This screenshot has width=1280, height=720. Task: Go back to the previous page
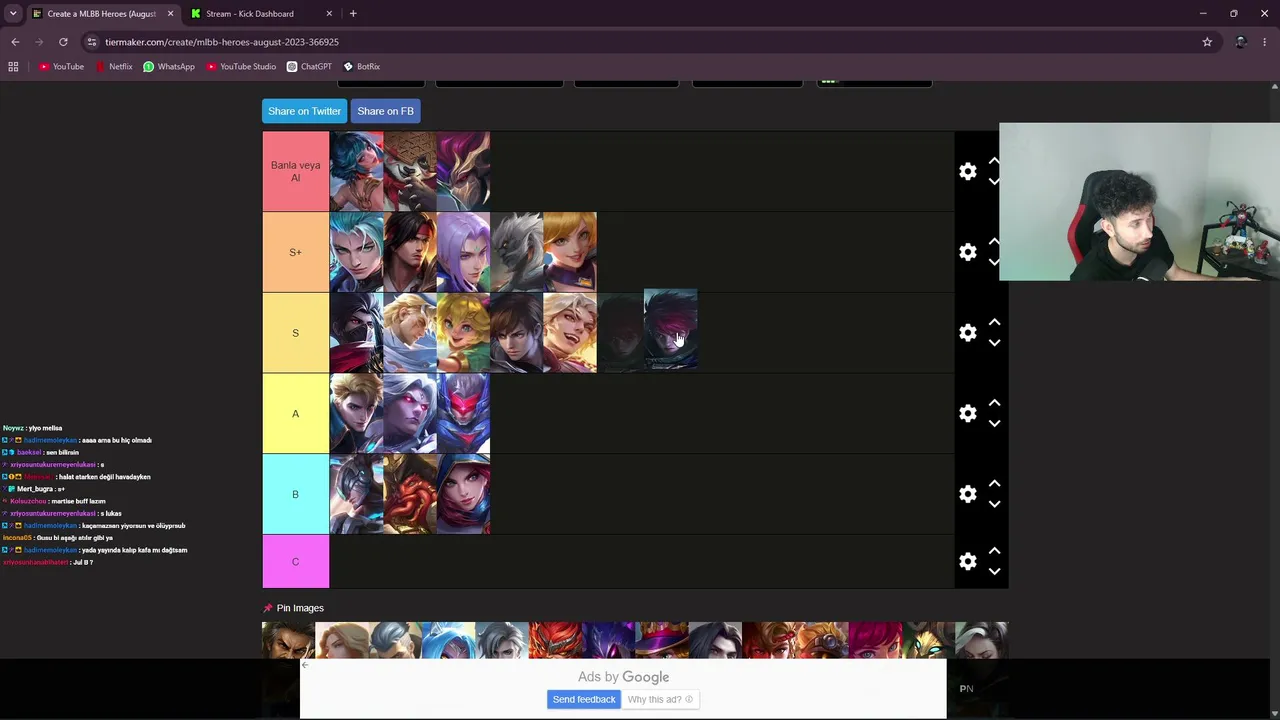tap(15, 42)
